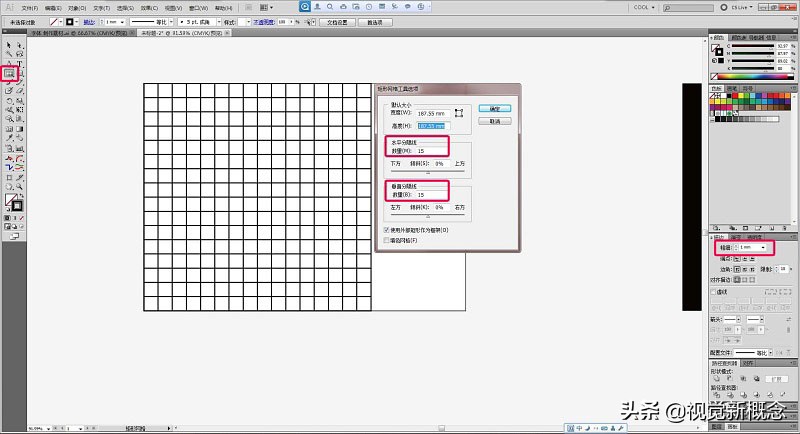This screenshot has width=800, height=434.
Task: Click the OK (确定) button in dialog
Action: coord(493,108)
